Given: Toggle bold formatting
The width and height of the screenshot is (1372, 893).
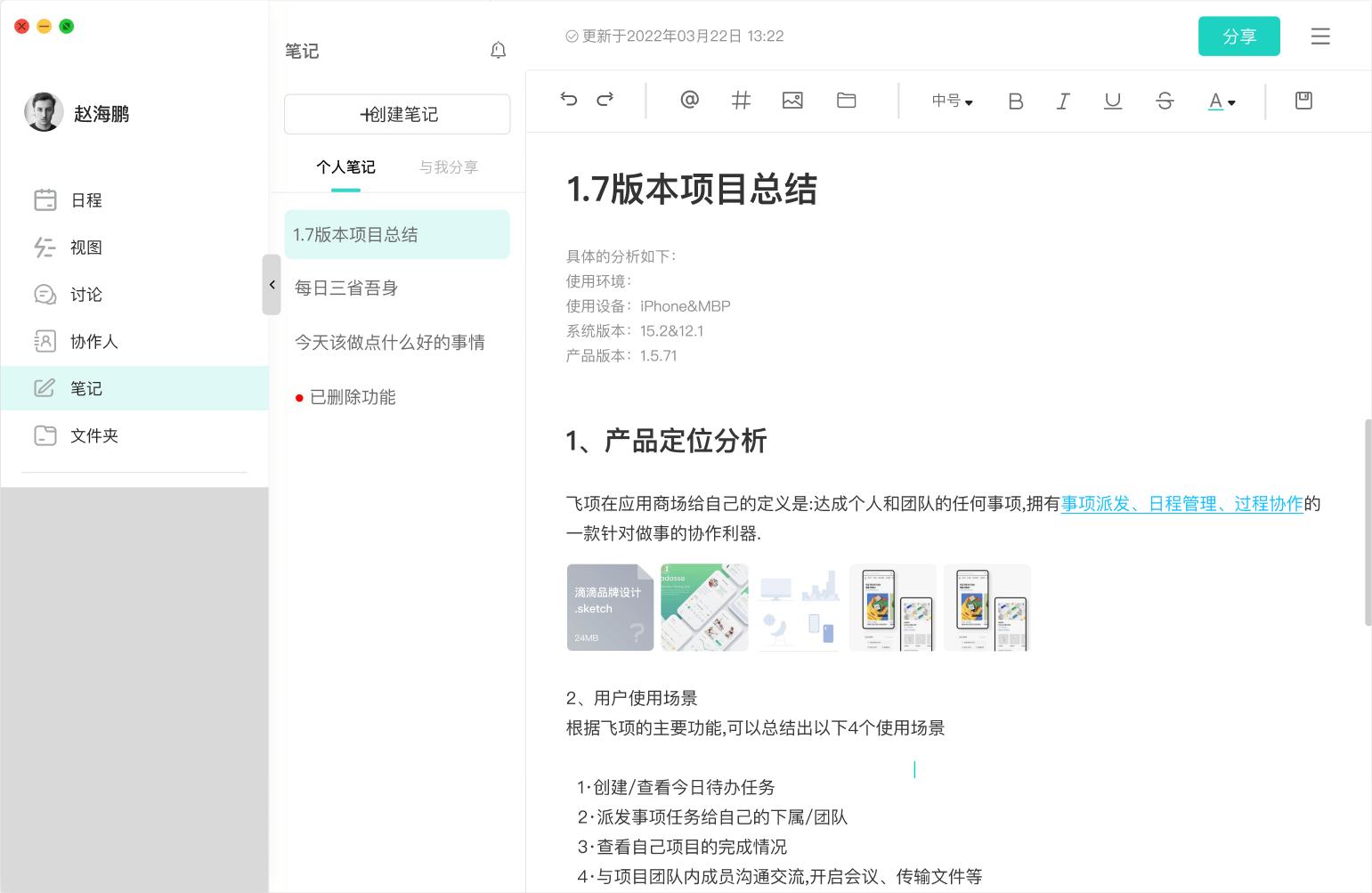Looking at the screenshot, I should click(1015, 101).
